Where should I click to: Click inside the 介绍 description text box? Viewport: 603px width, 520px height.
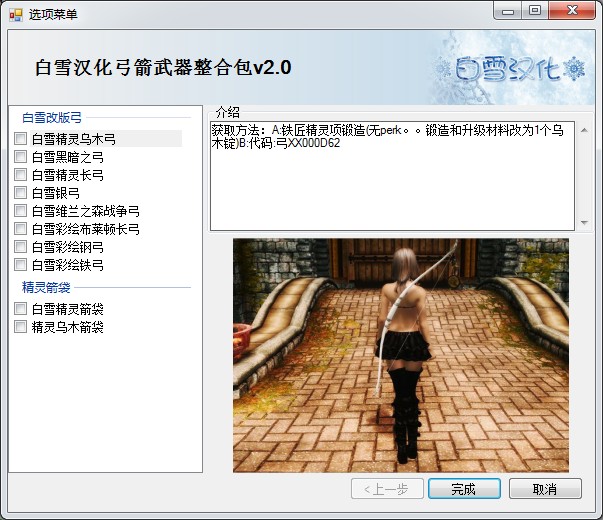(x=392, y=176)
